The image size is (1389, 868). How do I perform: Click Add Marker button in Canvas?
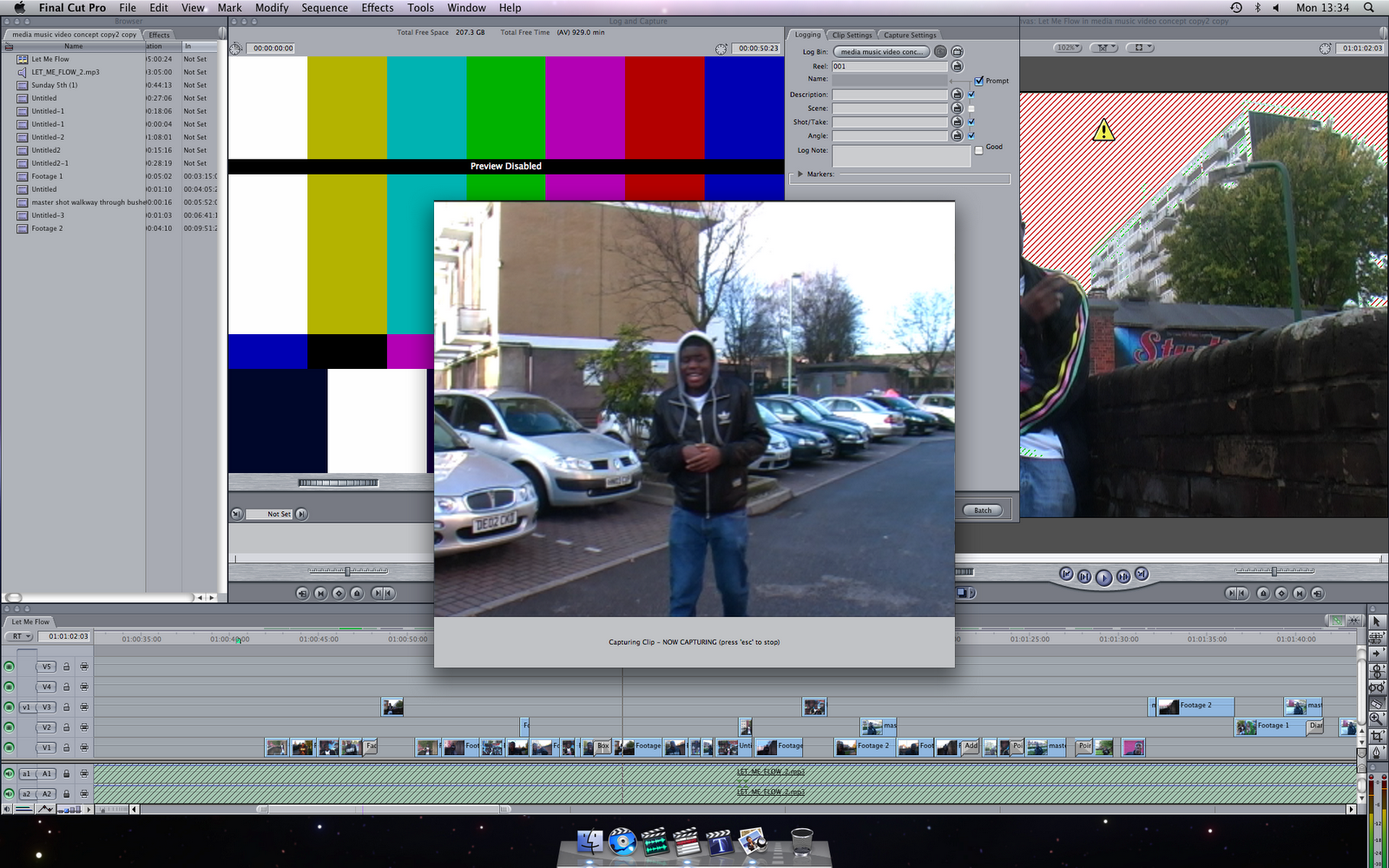1263,594
